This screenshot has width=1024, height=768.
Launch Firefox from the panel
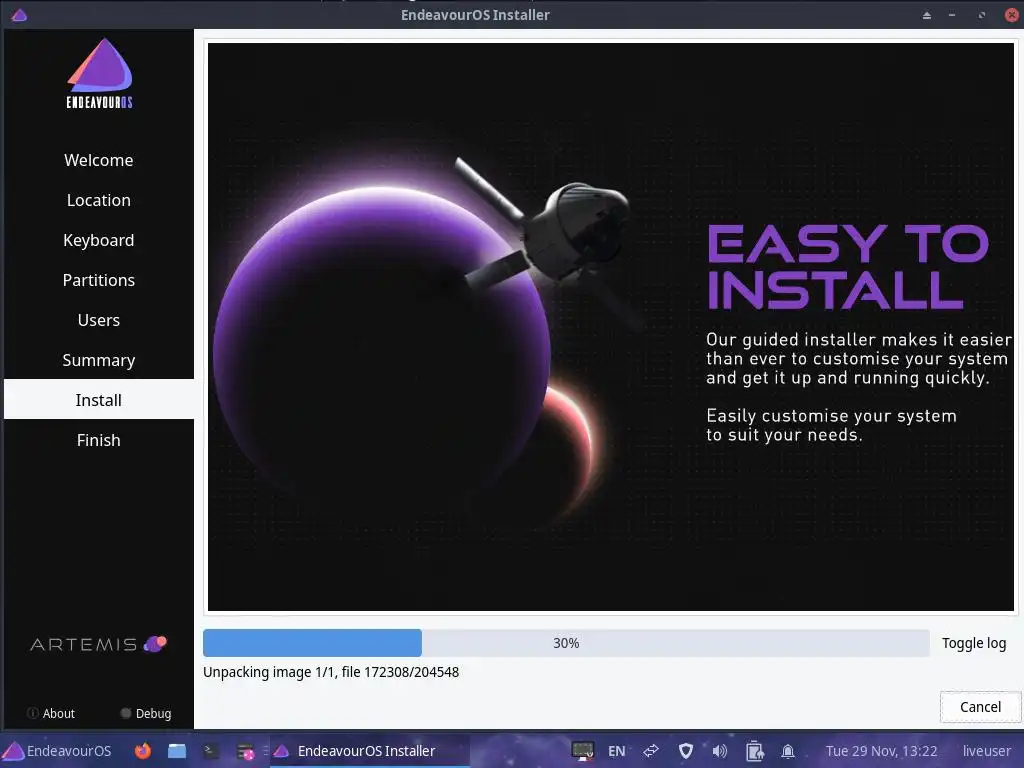tap(142, 751)
